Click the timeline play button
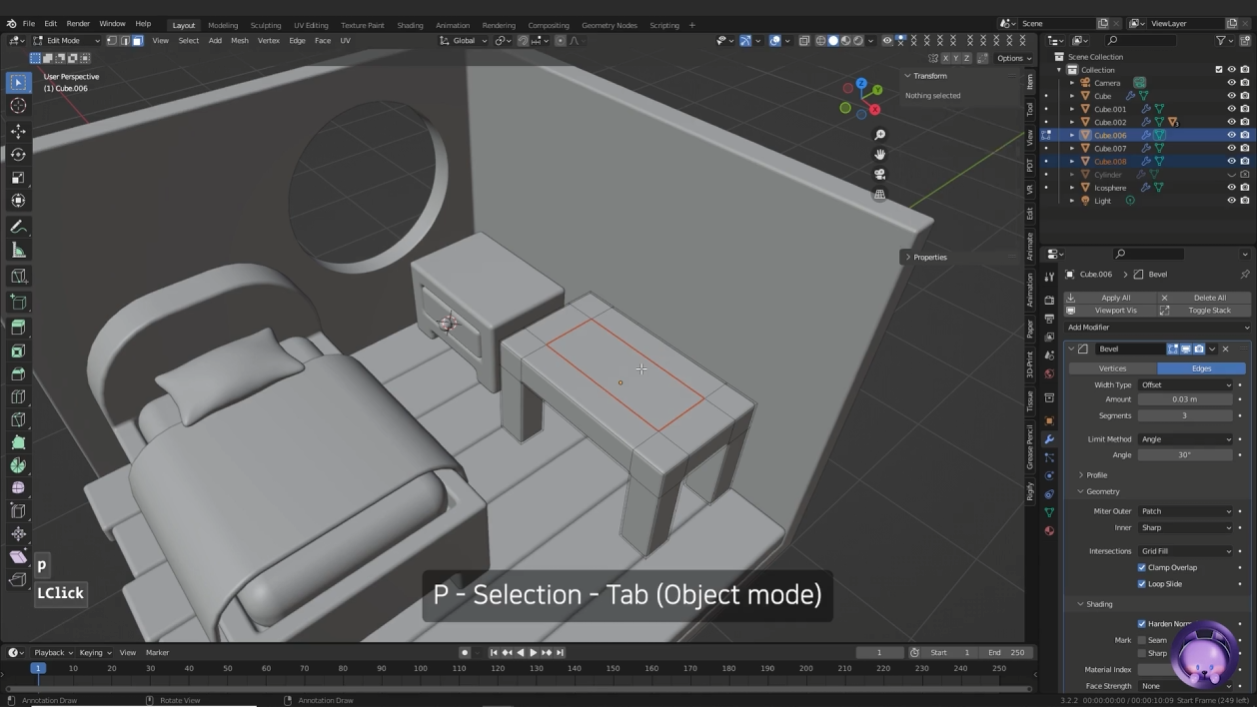Screen dimensions: 1257x707 point(533,653)
